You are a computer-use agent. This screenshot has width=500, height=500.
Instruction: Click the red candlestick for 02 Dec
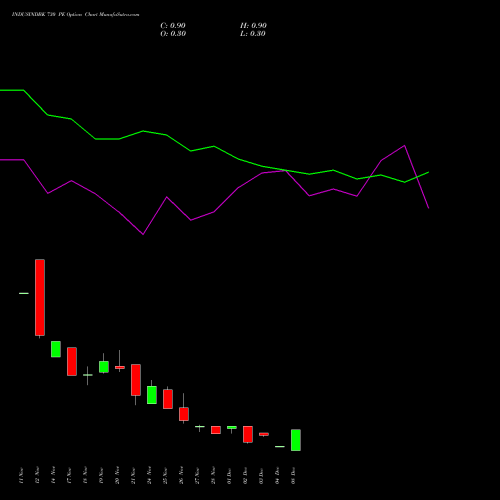(x=248, y=434)
